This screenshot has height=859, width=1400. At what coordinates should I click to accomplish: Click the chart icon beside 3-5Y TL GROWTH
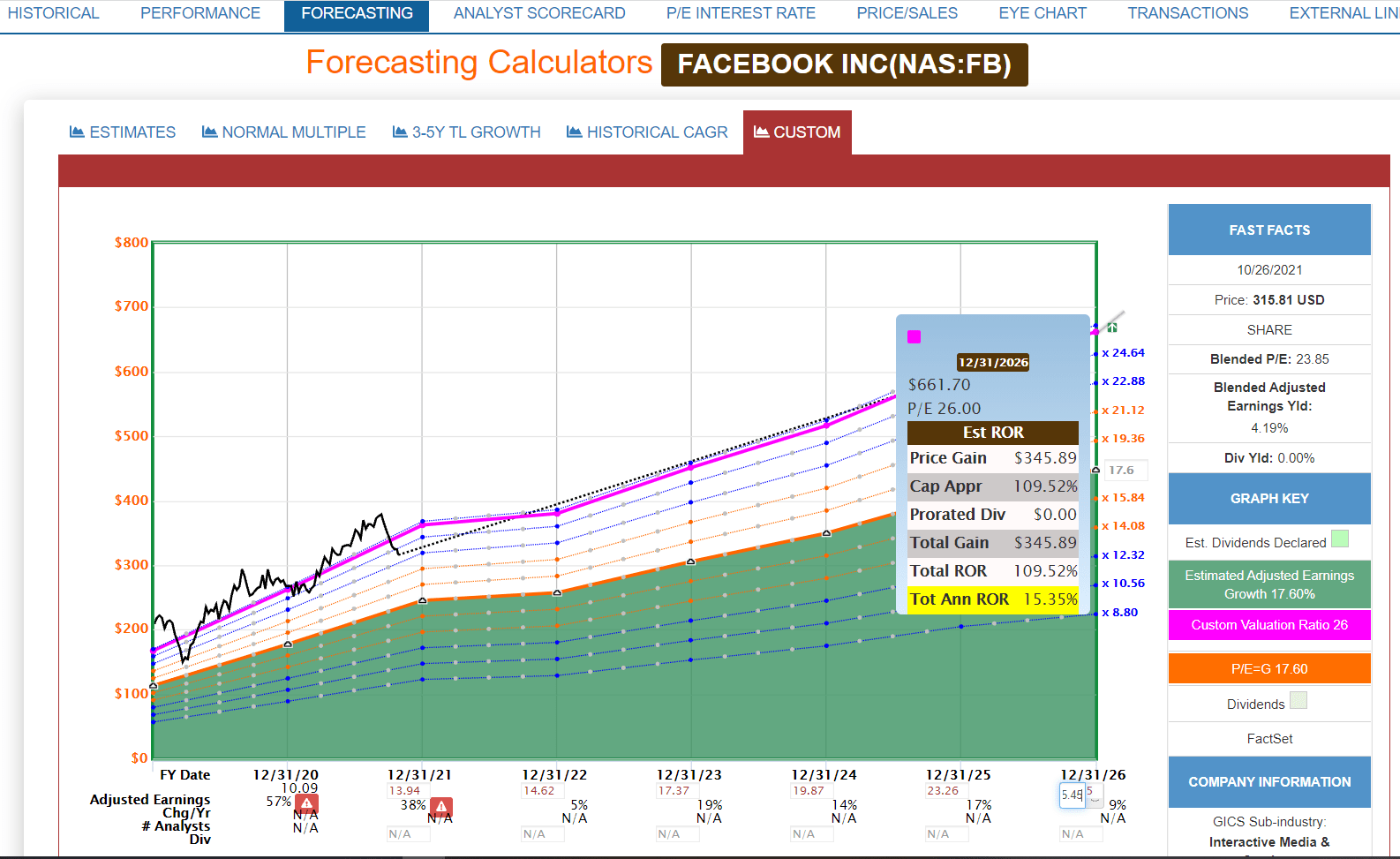(400, 132)
